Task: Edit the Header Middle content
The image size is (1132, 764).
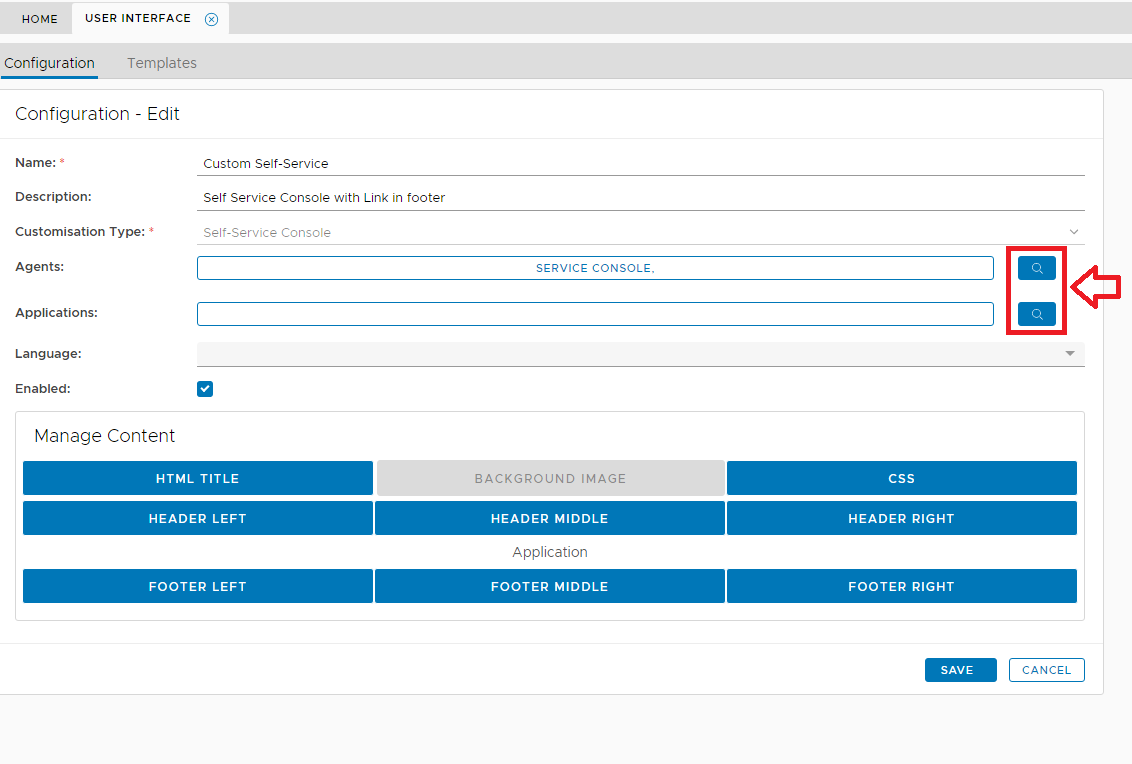Action: click(549, 518)
